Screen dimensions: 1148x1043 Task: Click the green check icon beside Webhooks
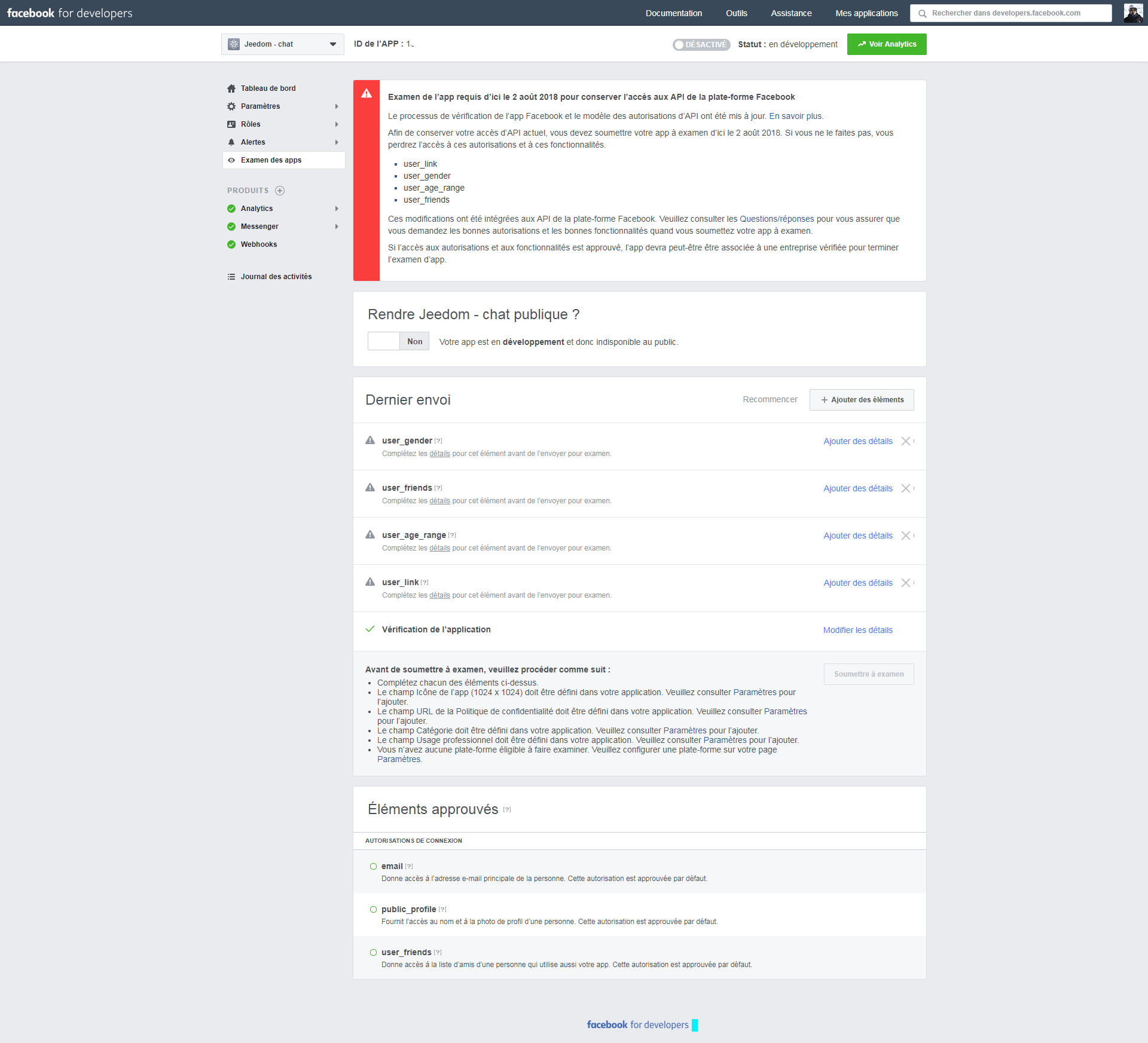231,244
